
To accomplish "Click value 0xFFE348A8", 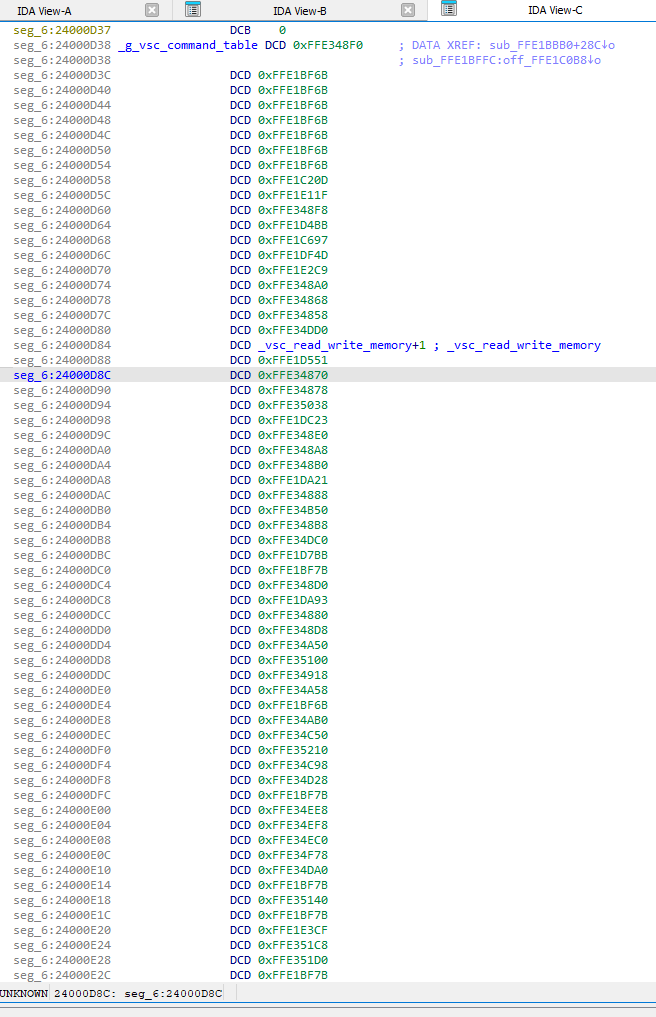I will click(293, 450).
